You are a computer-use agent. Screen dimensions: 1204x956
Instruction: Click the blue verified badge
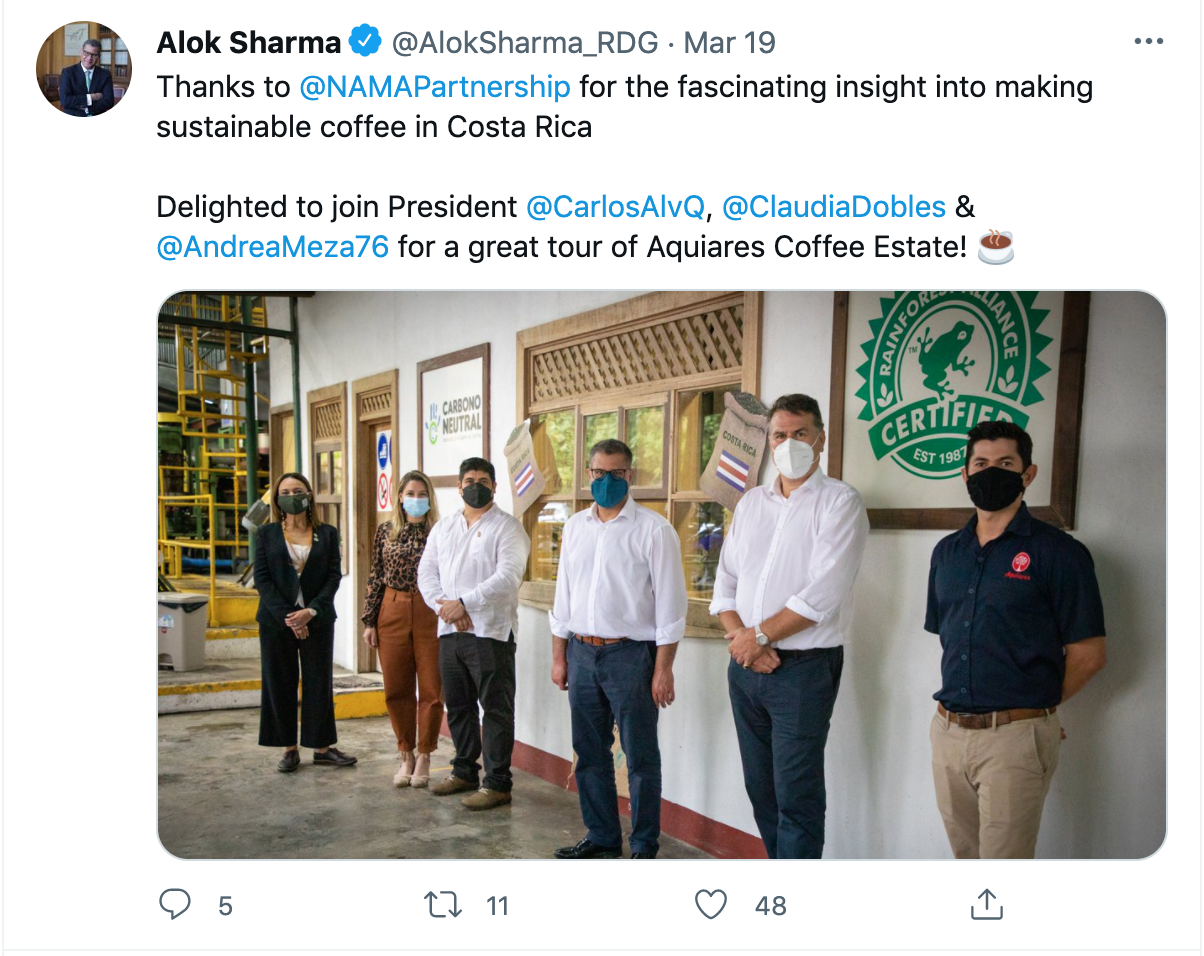pos(365,43)
